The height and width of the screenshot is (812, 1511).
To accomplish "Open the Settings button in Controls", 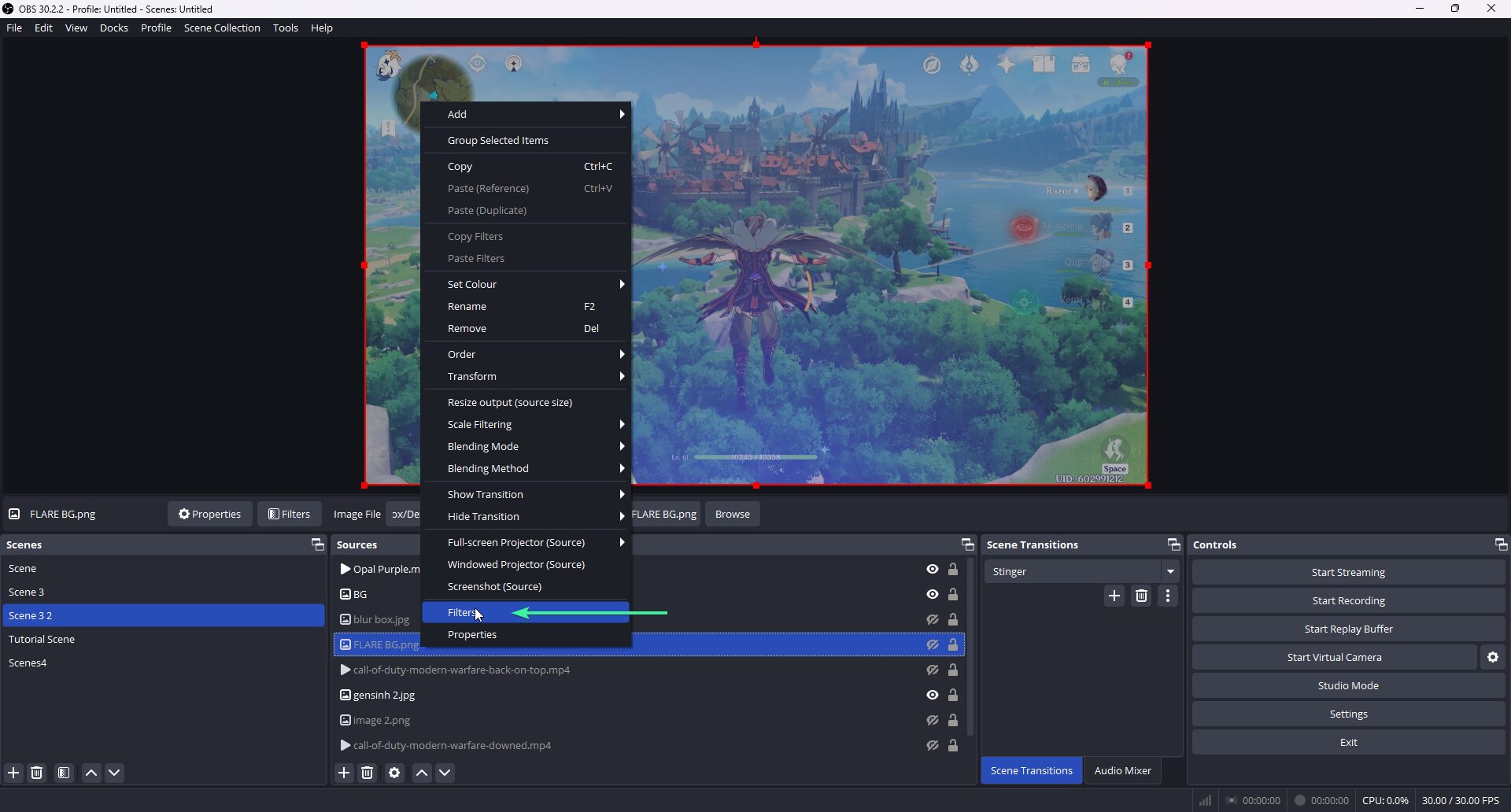I will [1348, 714].
